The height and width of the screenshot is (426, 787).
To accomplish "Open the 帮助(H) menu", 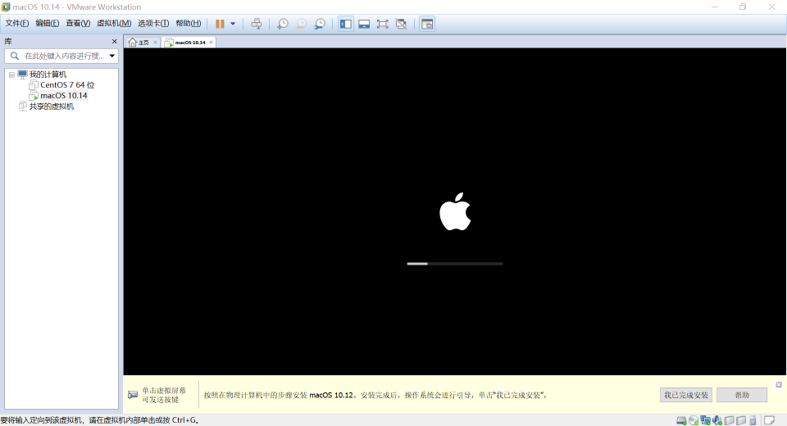I will click(x=188, y=23).
